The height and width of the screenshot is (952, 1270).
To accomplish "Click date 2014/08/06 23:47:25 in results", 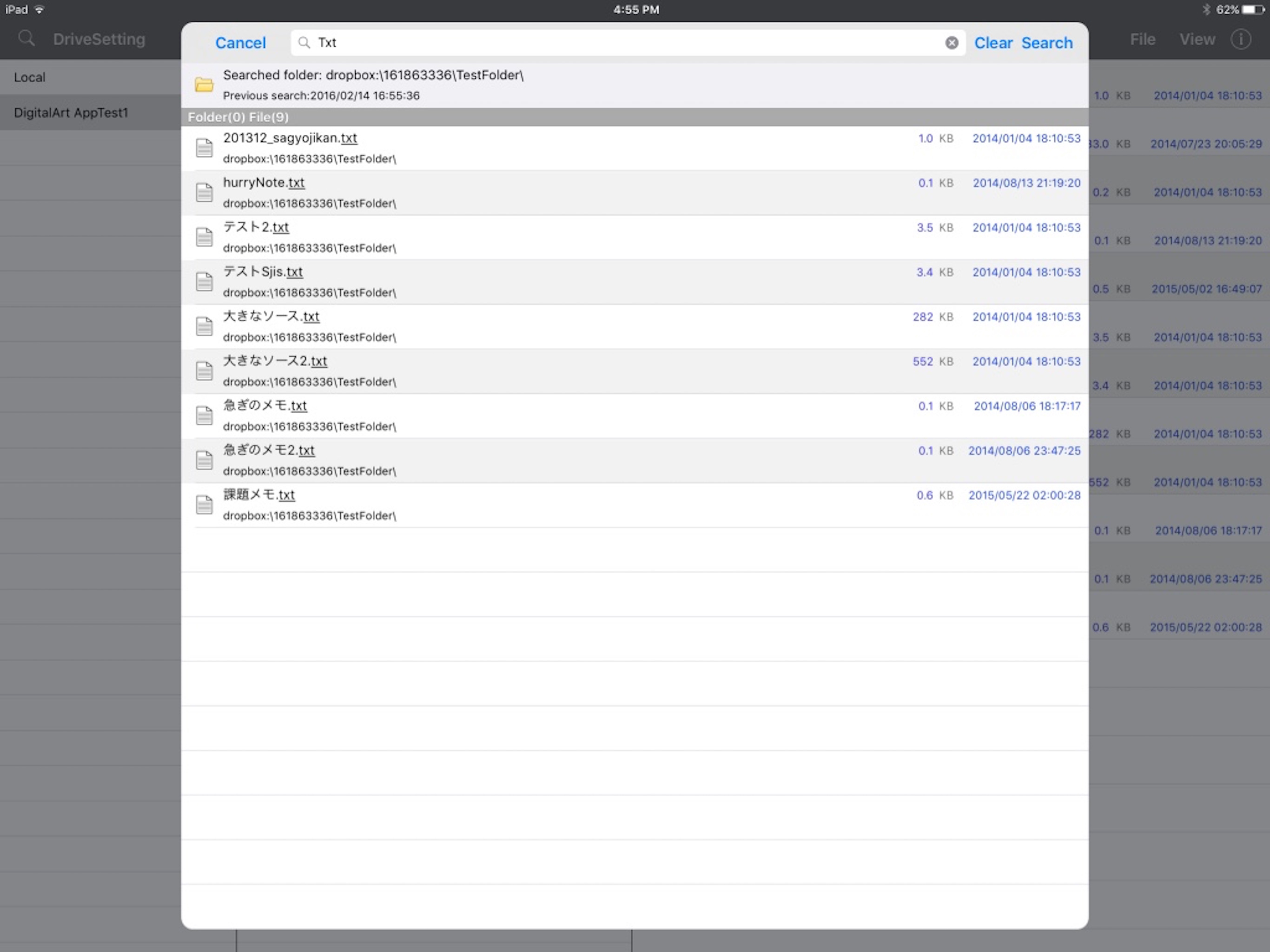I will click(1024, 451).
